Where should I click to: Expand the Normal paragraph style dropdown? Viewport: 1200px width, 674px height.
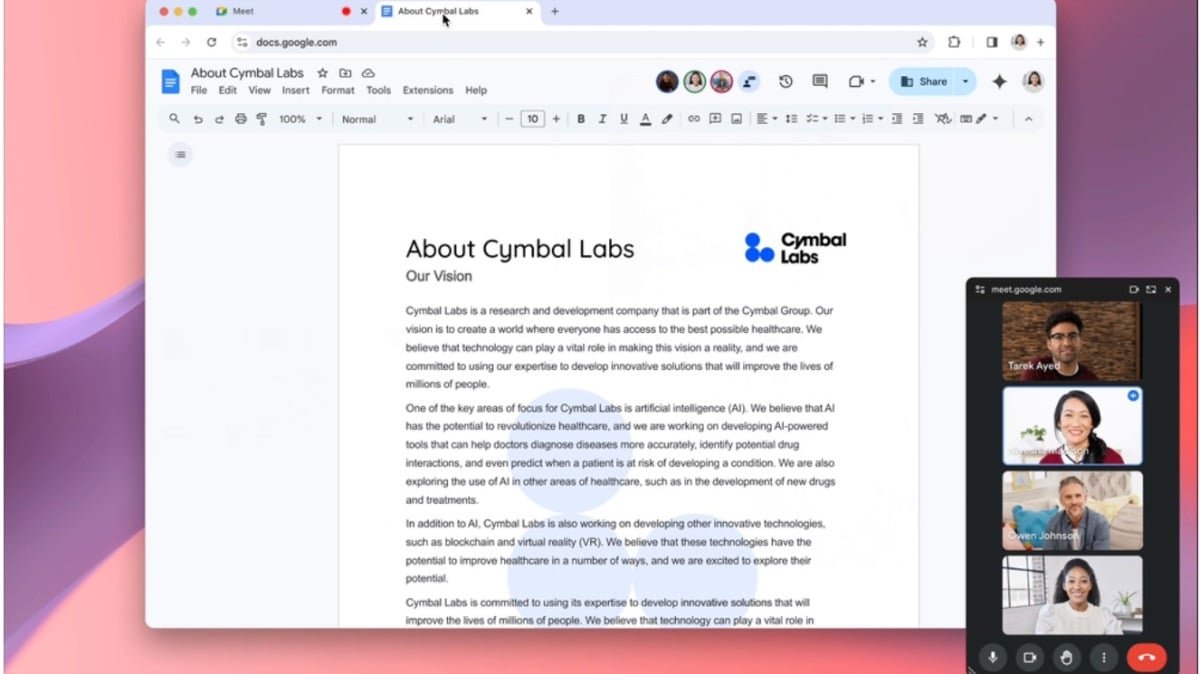(x=377, y=119)
